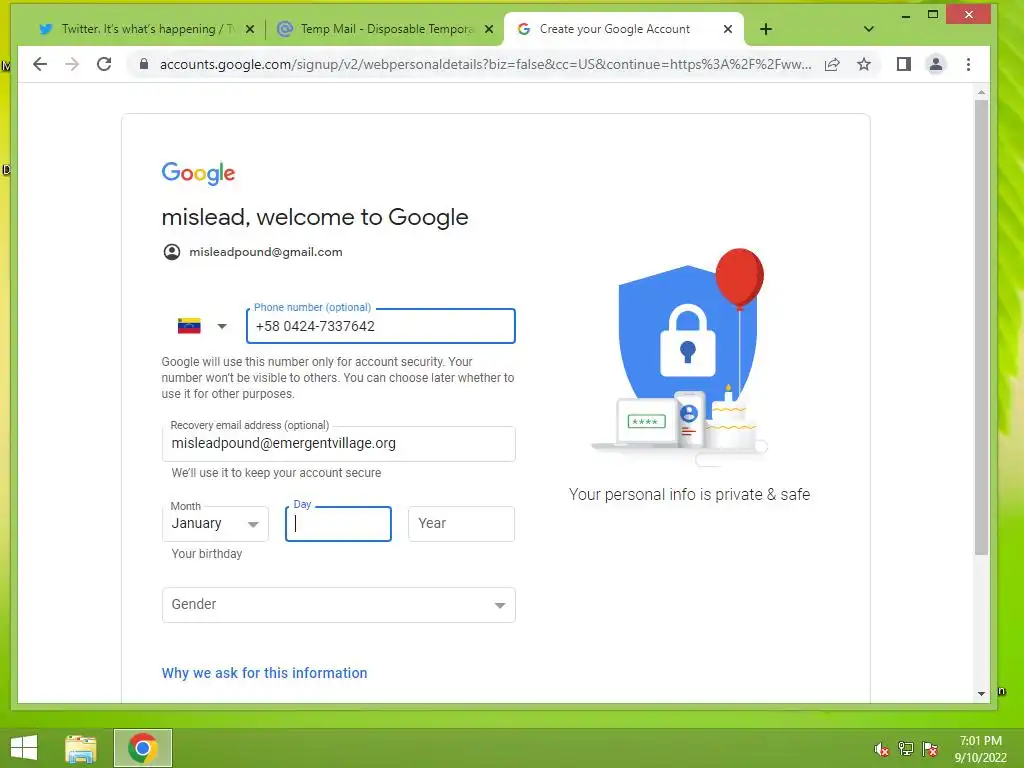Open 'Why we ask for this information' link

pos(264,673)
